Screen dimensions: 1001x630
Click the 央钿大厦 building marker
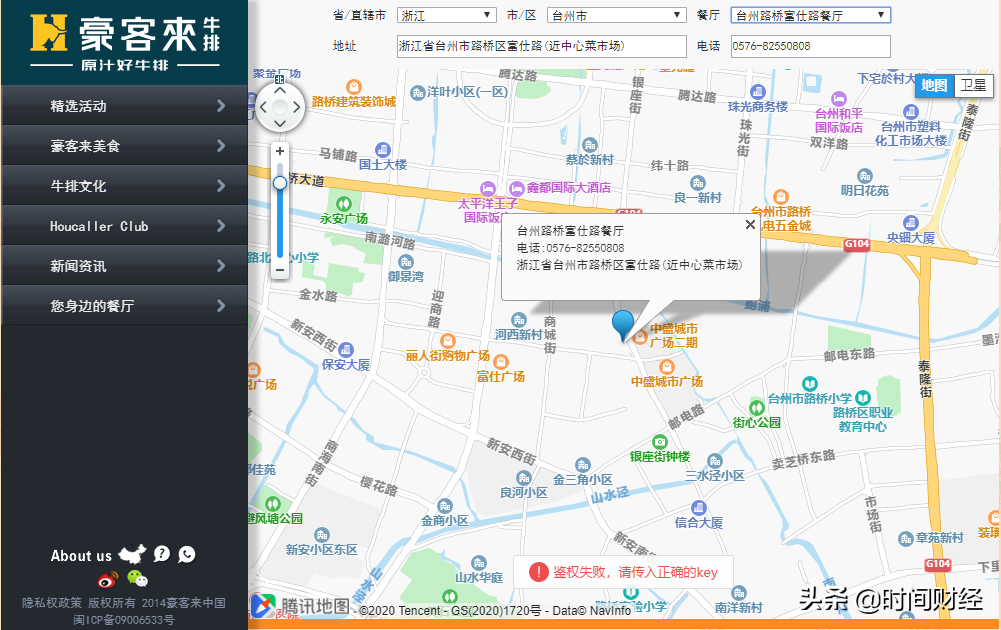(910, 223)
